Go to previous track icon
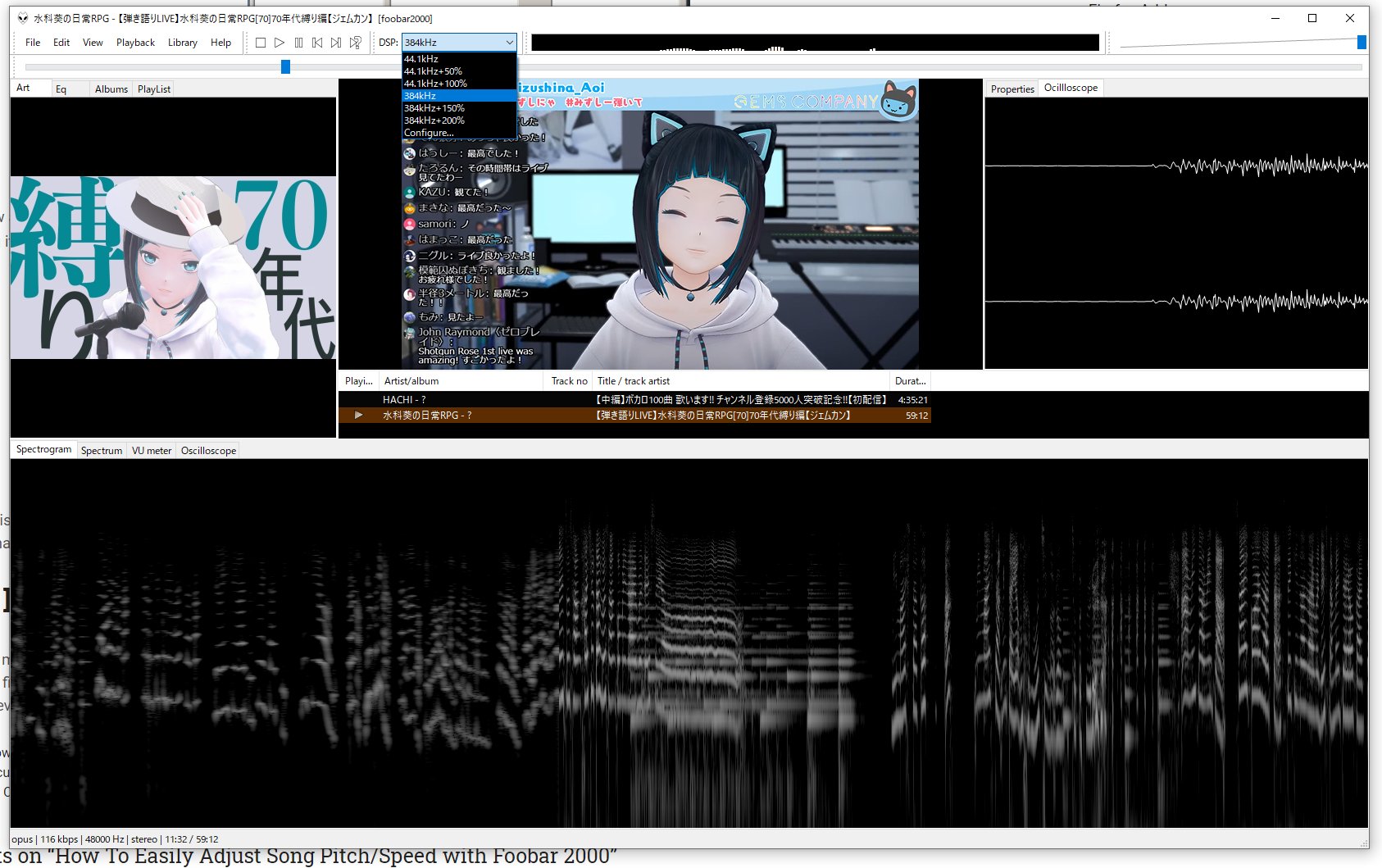 (x=317, y=43)
